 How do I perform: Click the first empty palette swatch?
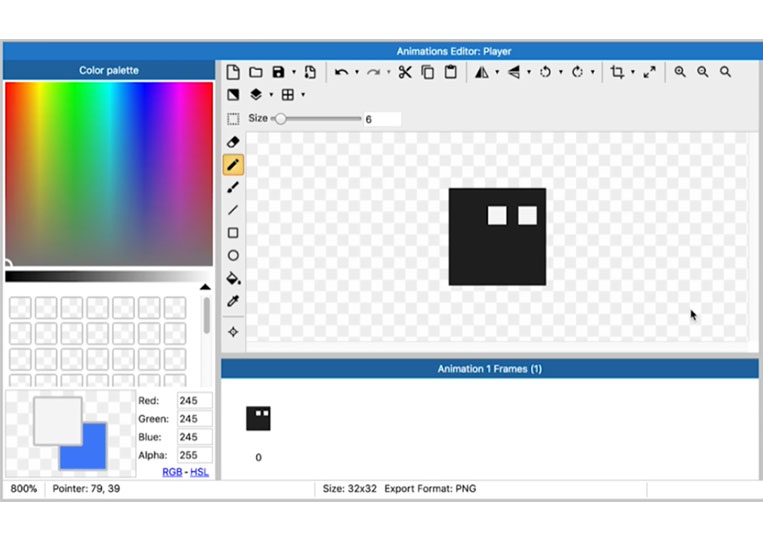point(20,308)
